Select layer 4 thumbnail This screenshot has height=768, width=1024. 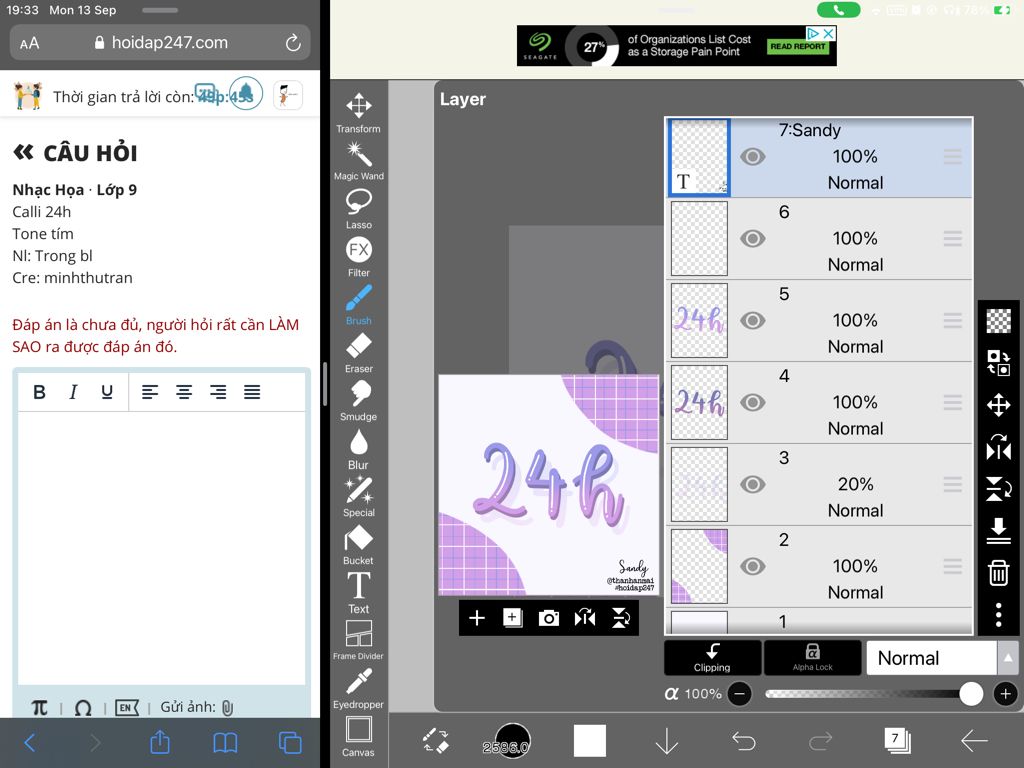pyautogui.click(x=699, y=402)
